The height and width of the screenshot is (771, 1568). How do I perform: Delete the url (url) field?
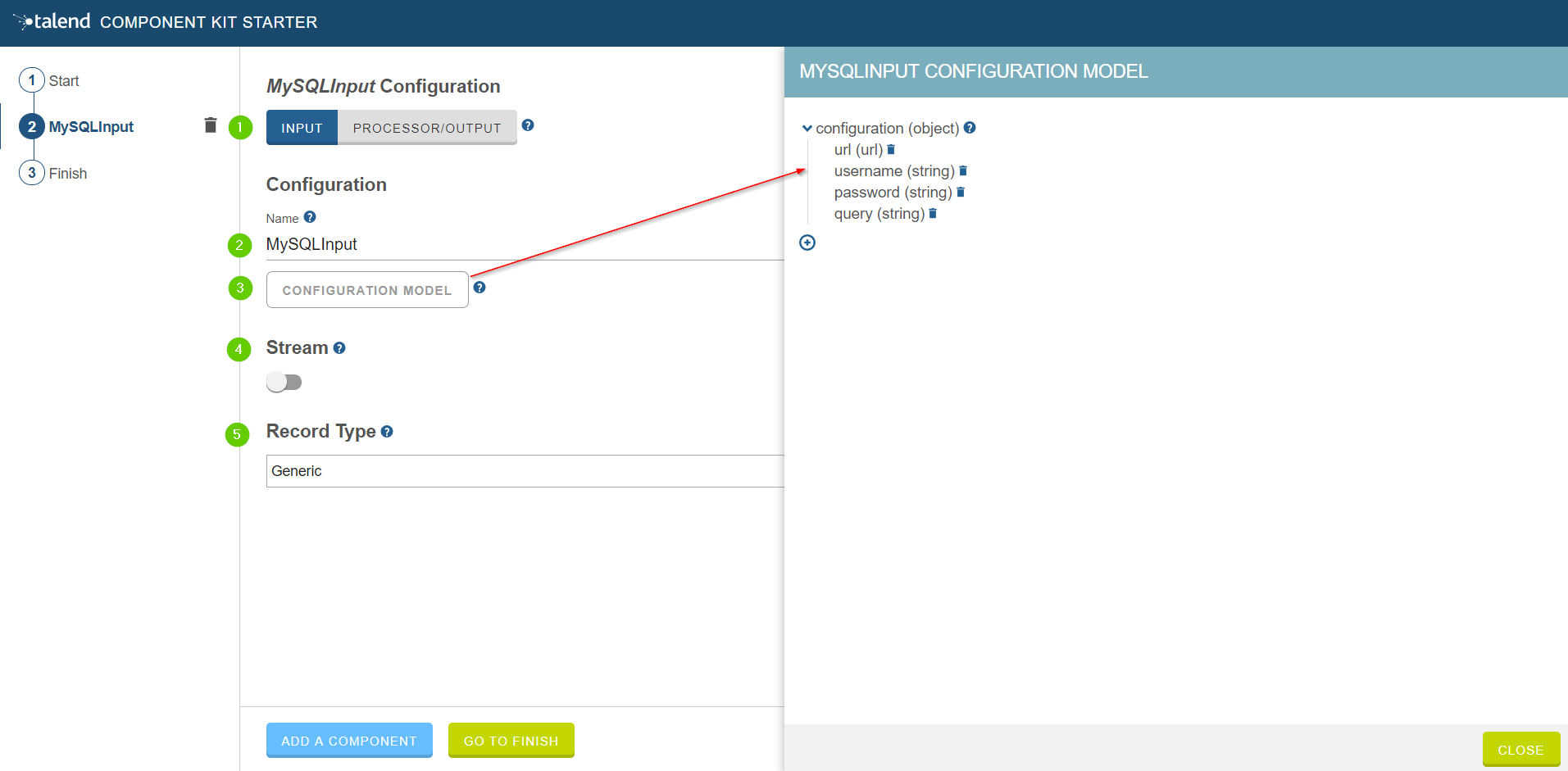click(x=891, y=150)
